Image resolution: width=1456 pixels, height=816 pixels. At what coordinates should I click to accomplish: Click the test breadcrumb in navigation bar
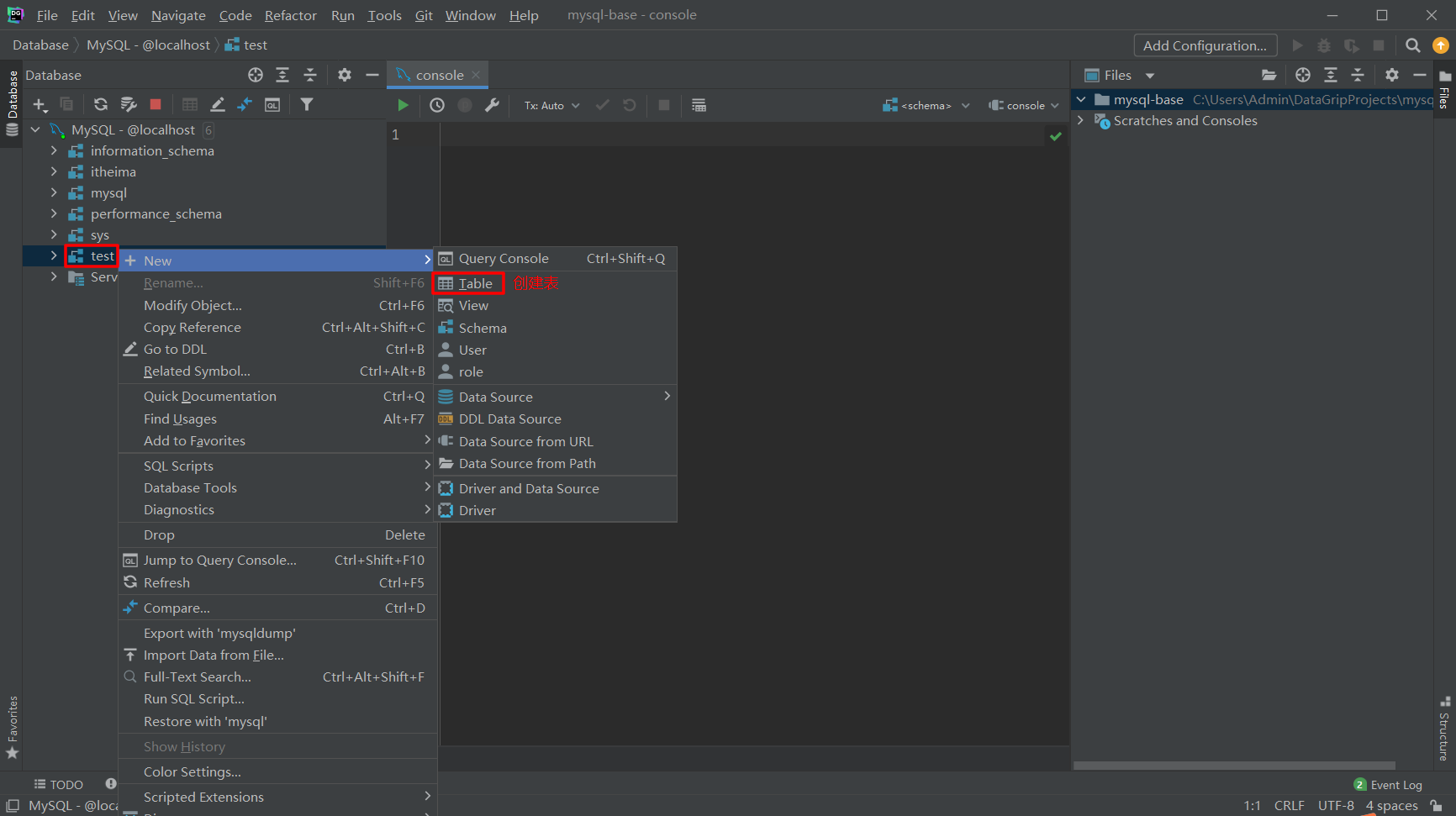tap(246, 45)
